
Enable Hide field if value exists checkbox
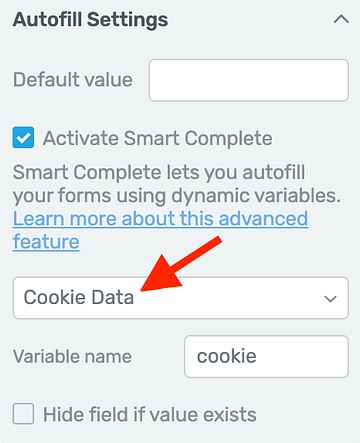pos(23,414)
